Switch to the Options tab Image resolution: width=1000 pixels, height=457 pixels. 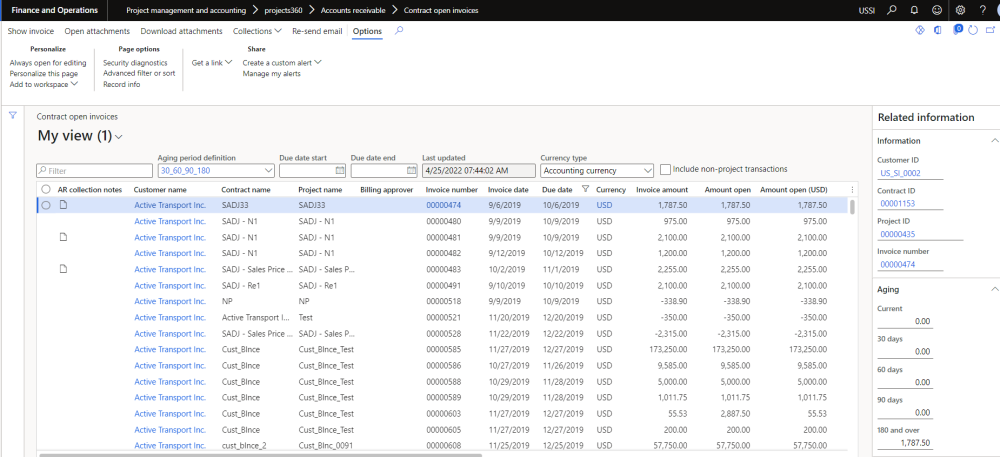[367, 31]
